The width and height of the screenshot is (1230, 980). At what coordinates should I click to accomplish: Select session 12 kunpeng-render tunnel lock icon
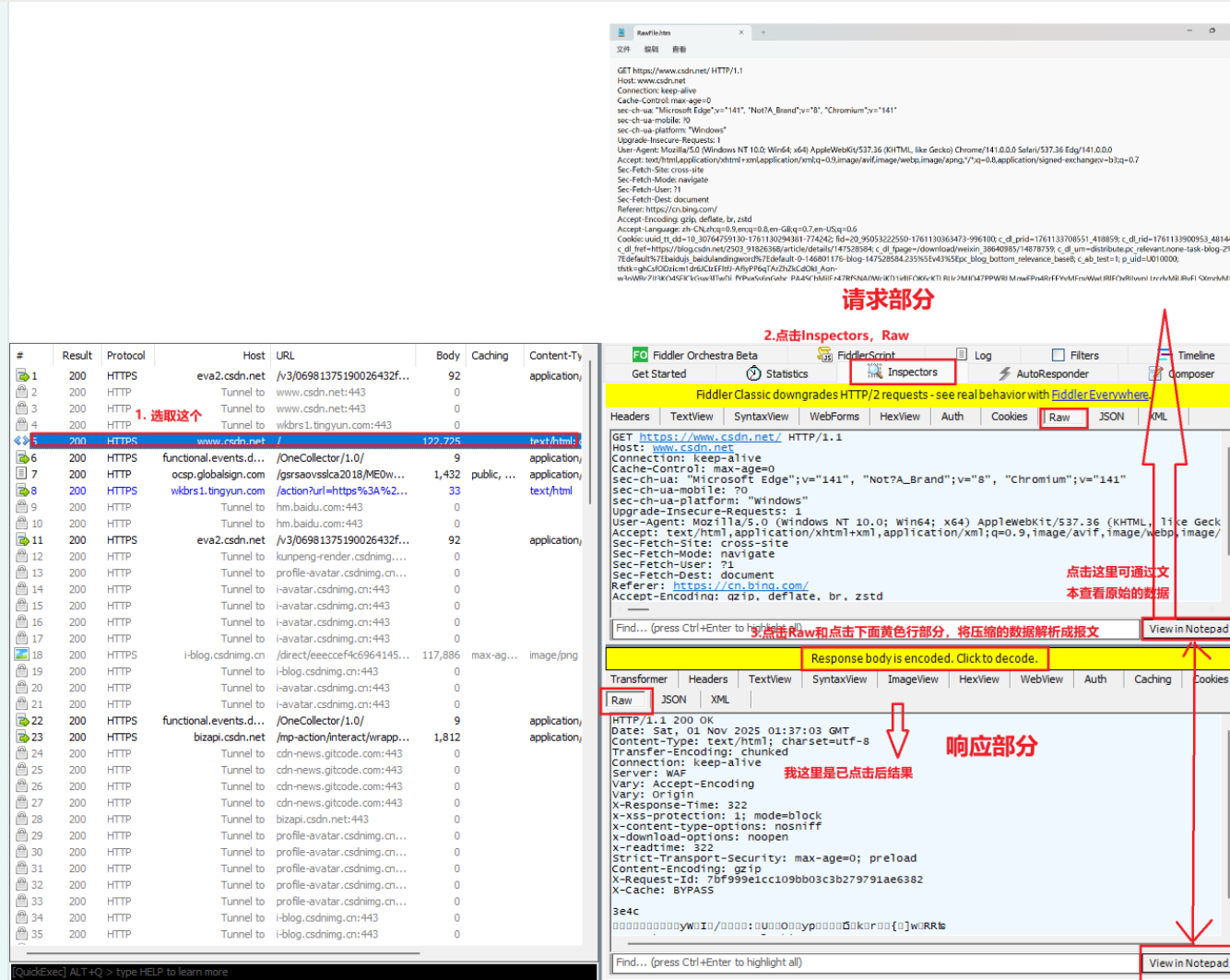pyautogui.click(x=22, y=556)
